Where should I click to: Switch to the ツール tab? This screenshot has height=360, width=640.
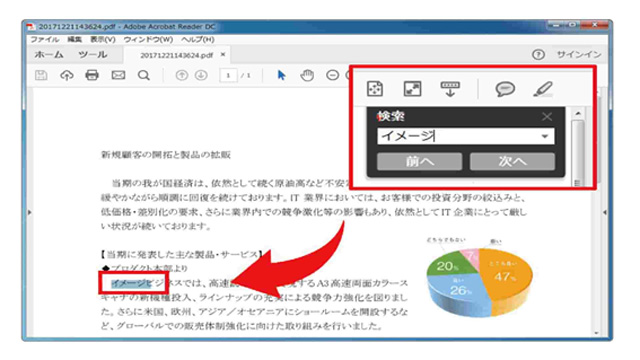[x=93, y=55]
